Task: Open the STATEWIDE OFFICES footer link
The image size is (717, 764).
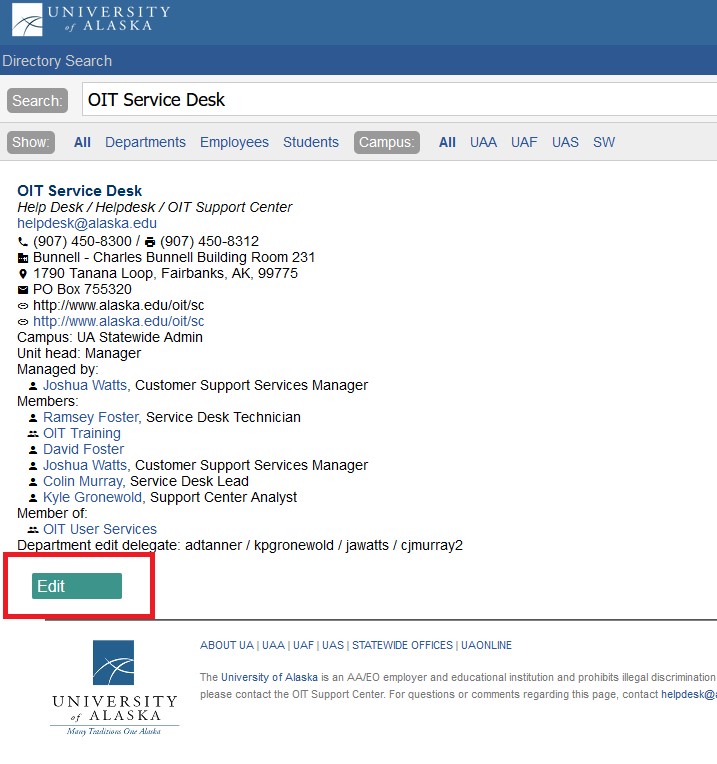Action: pos(402,646)
